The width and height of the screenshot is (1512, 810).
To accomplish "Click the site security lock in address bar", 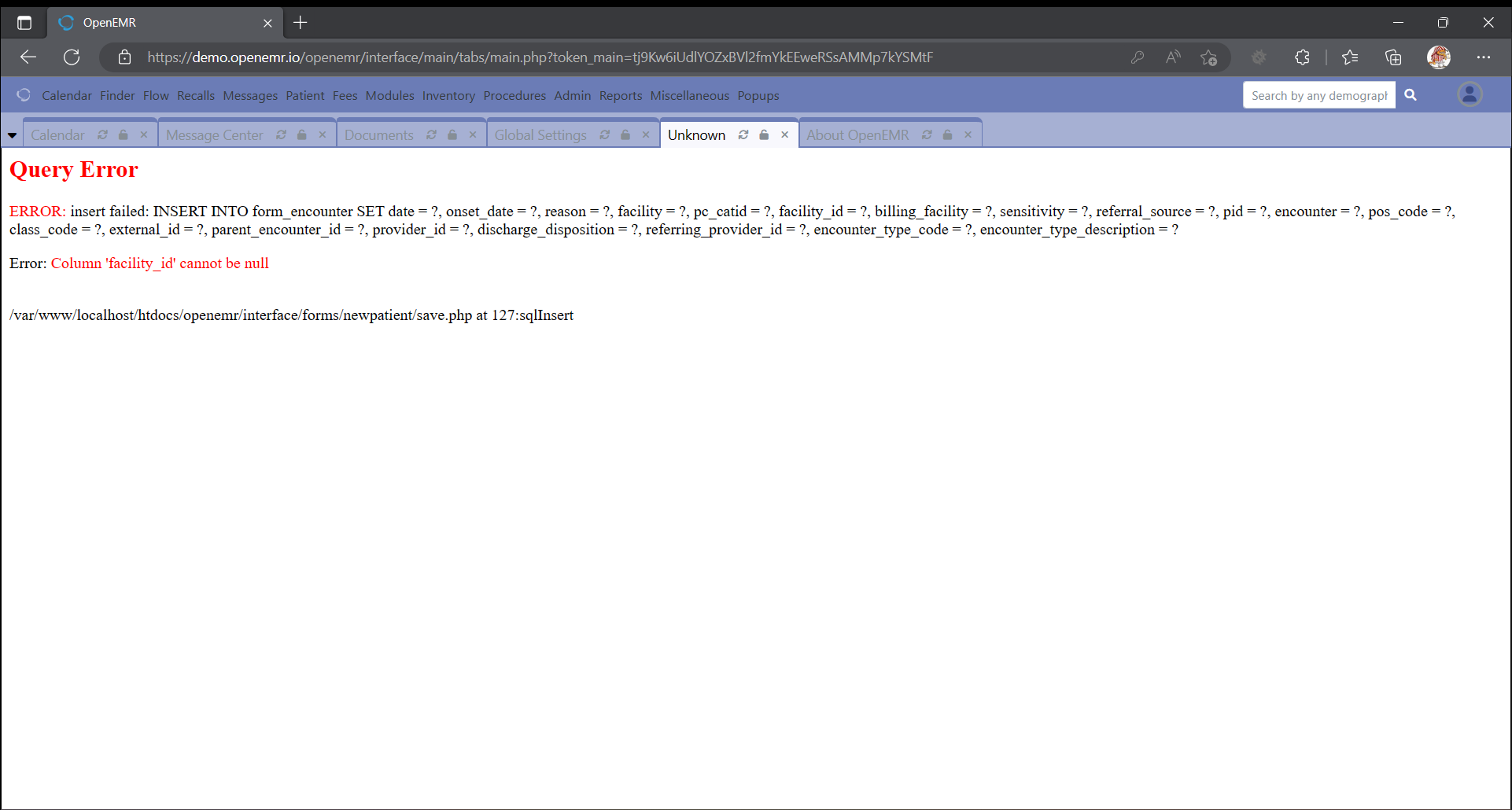I will [124, 57].
